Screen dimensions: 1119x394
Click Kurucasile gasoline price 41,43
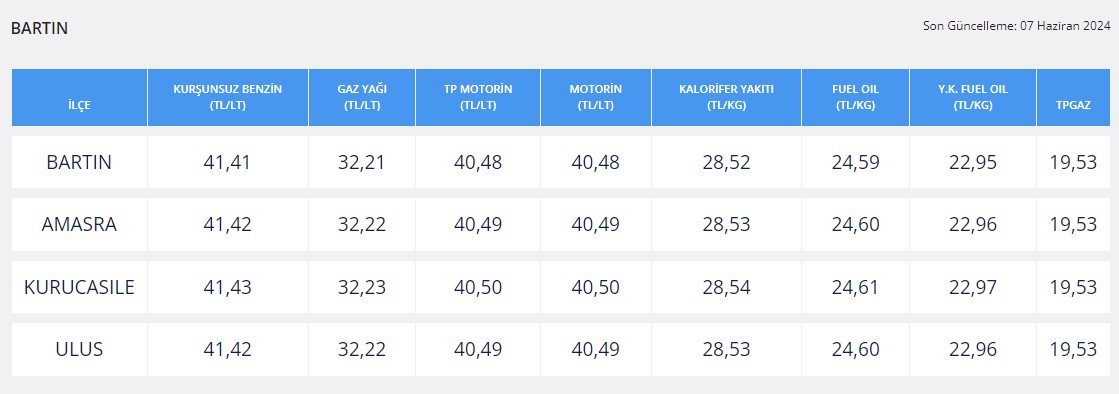click(x=228, y=287)
